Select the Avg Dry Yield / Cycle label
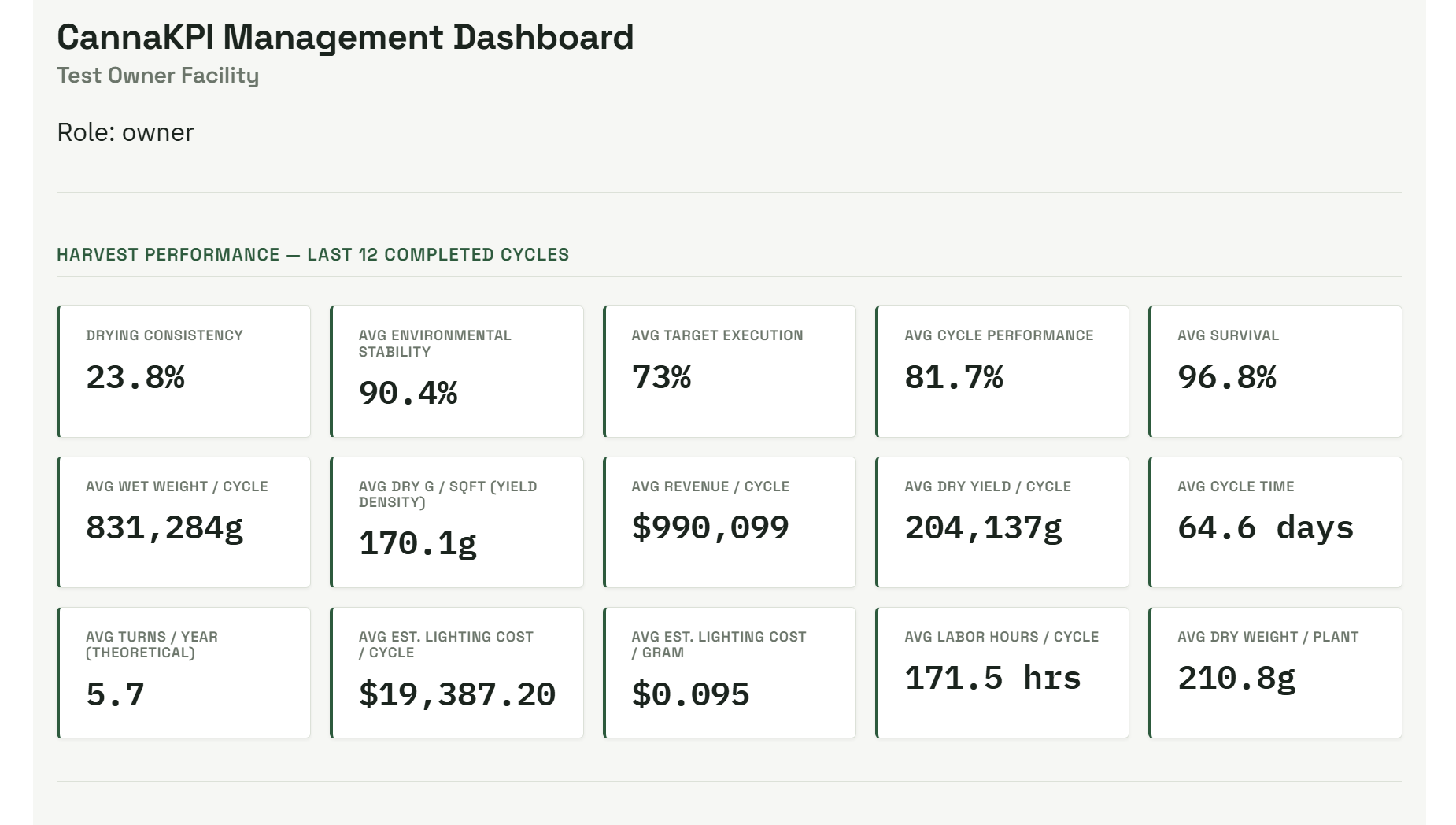1456x825 pixels. [988, 486]
